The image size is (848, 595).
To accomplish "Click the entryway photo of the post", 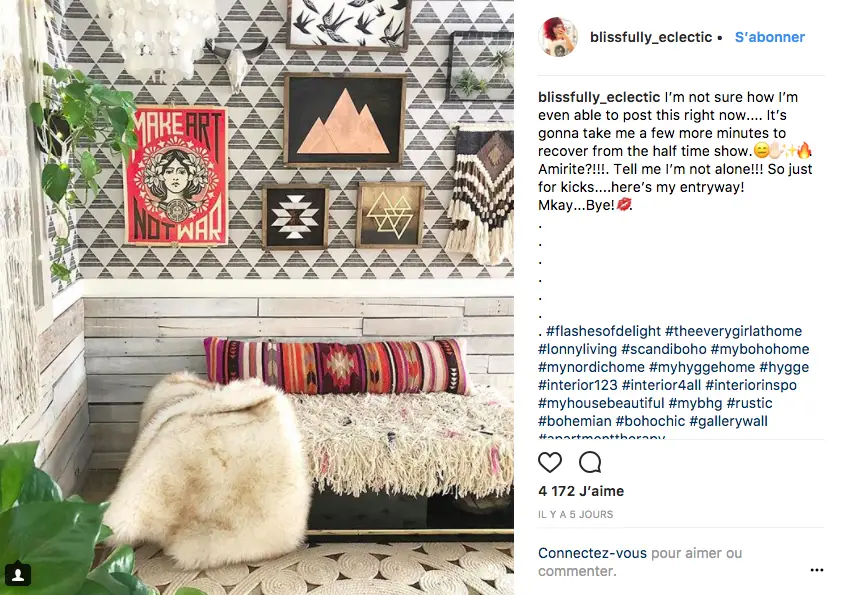I will pyautogui.click(x=257, y=298).
